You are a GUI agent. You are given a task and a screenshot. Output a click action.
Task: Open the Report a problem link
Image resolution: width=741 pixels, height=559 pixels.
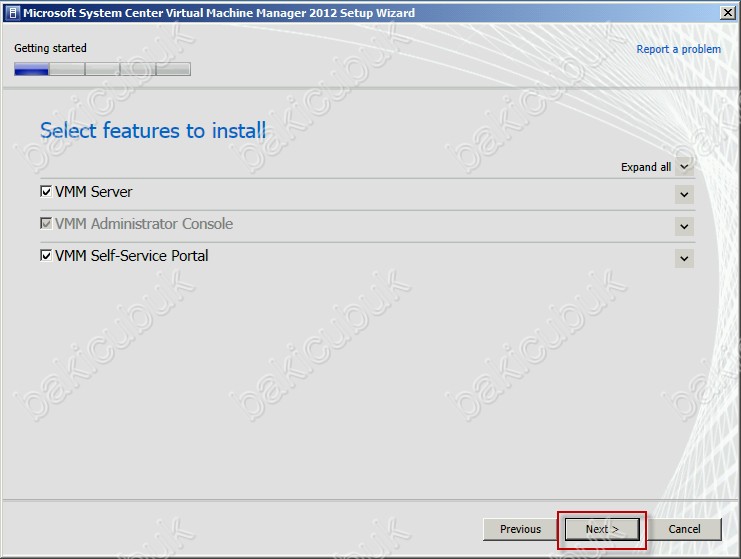[x=678, y=49]
